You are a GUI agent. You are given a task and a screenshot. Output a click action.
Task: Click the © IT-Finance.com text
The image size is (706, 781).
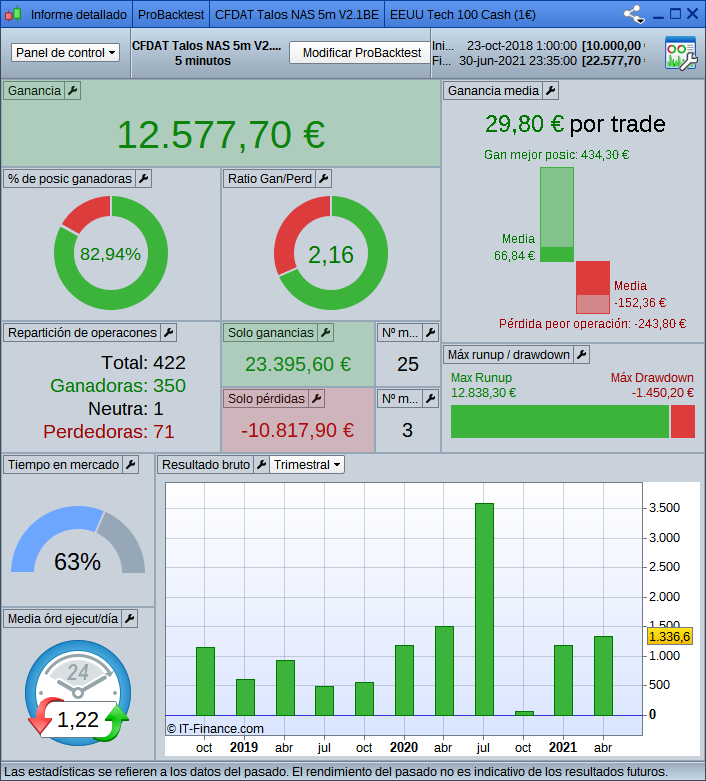(x=215, y=729)
